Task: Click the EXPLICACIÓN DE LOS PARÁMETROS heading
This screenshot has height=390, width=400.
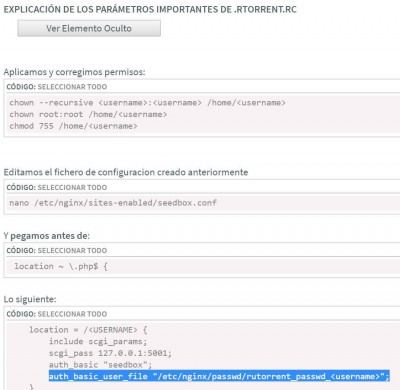Action: click(x=150, y=9)
